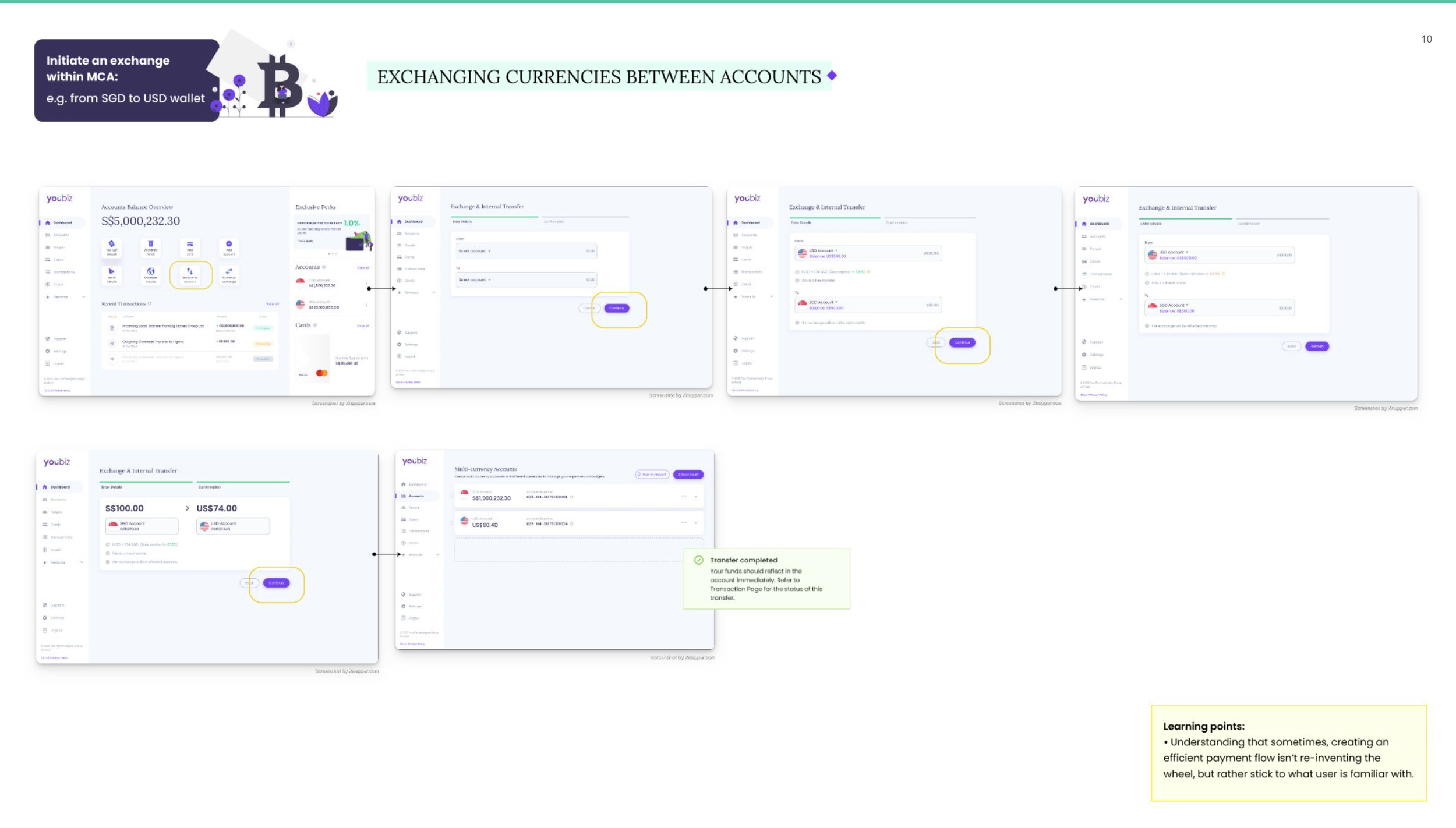Open Dashboard in Accounts Balance Overview sidebar

tap(62, 223)
